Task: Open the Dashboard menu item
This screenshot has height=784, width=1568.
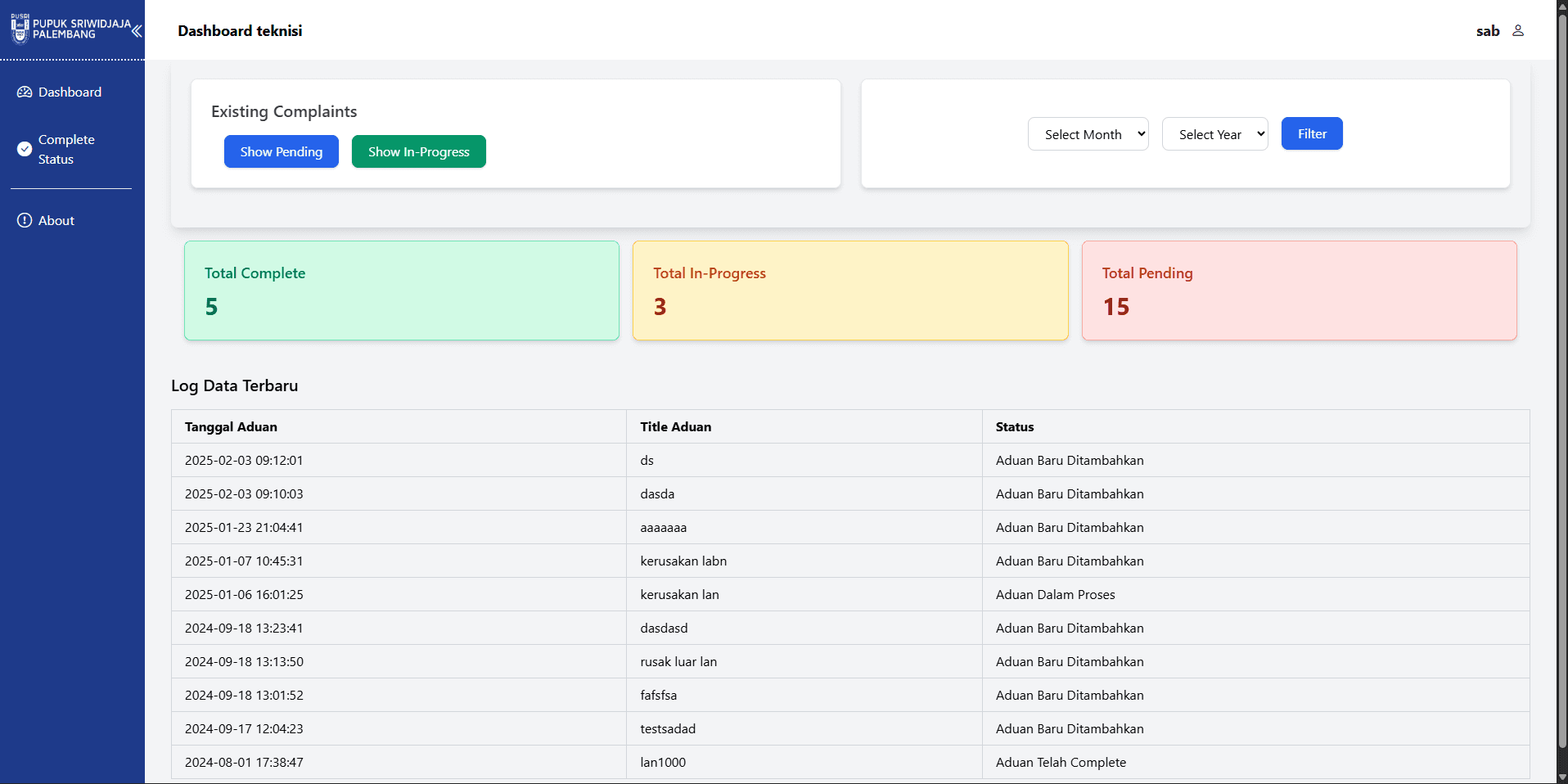Action: coord(70,92)
